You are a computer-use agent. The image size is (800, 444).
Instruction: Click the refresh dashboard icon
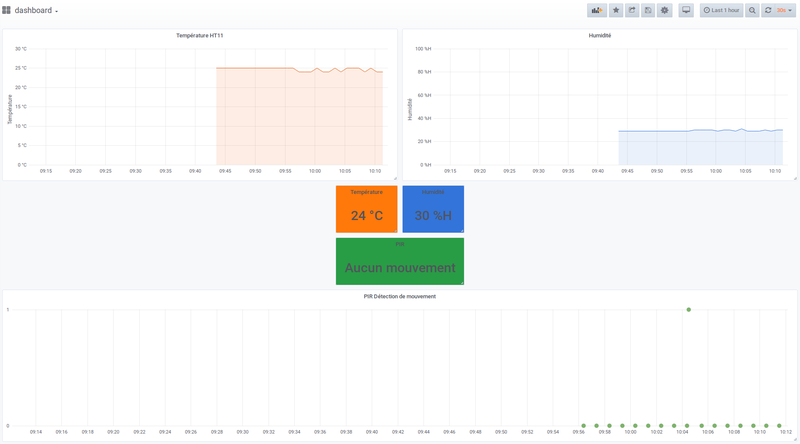coord(767,10)
